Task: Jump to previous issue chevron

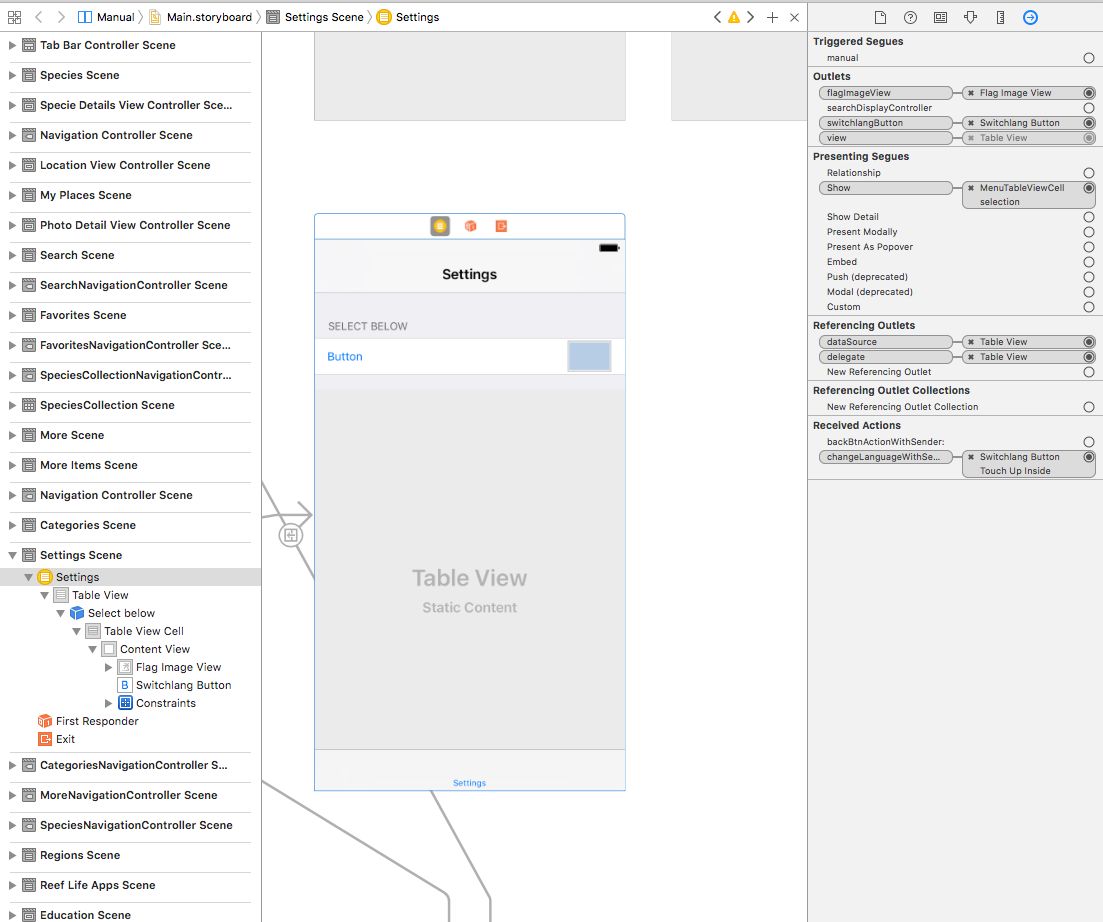Action: click(x=717, y=17)
